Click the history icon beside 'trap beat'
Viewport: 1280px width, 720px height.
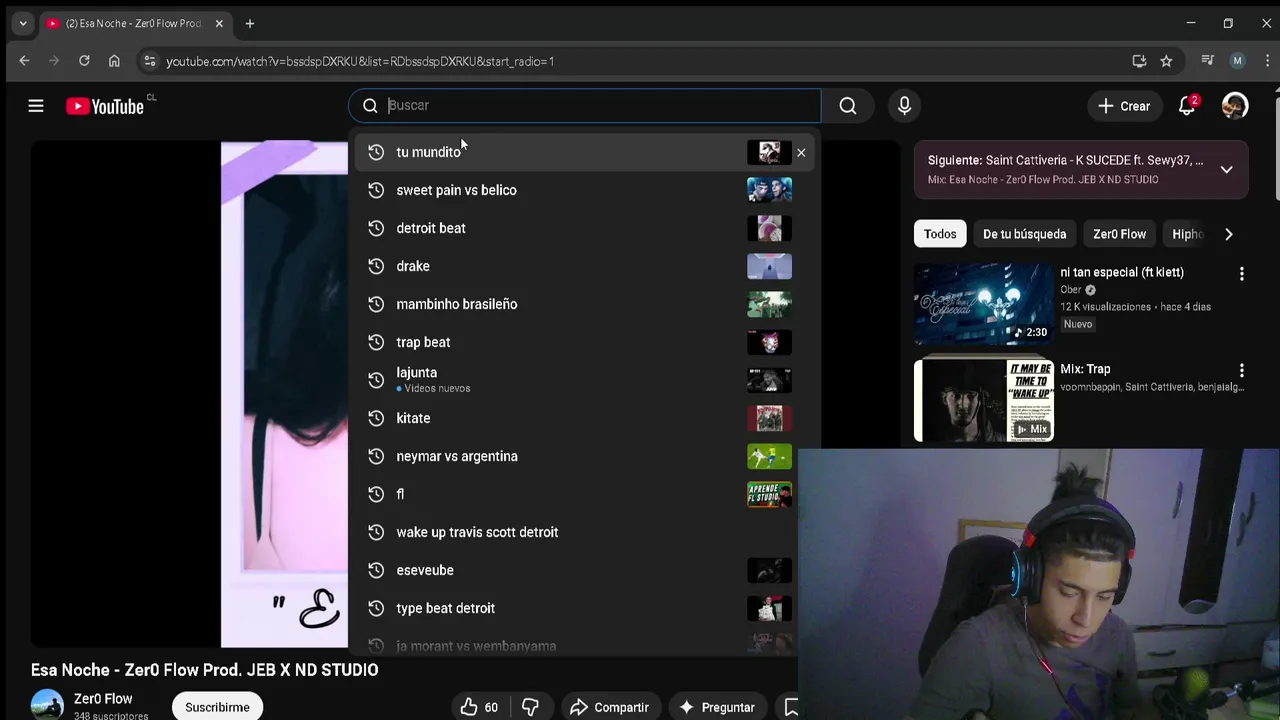pos(376,342)
